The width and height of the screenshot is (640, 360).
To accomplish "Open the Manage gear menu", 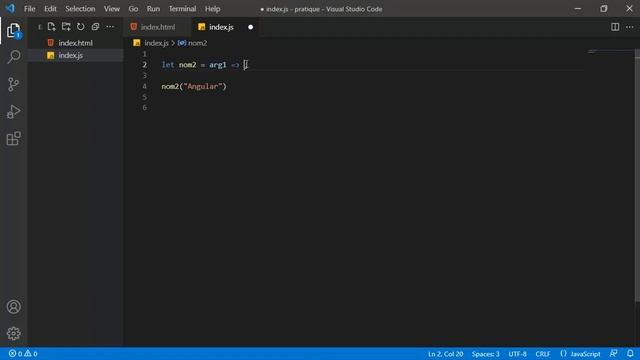I will (x=13, y=333).
